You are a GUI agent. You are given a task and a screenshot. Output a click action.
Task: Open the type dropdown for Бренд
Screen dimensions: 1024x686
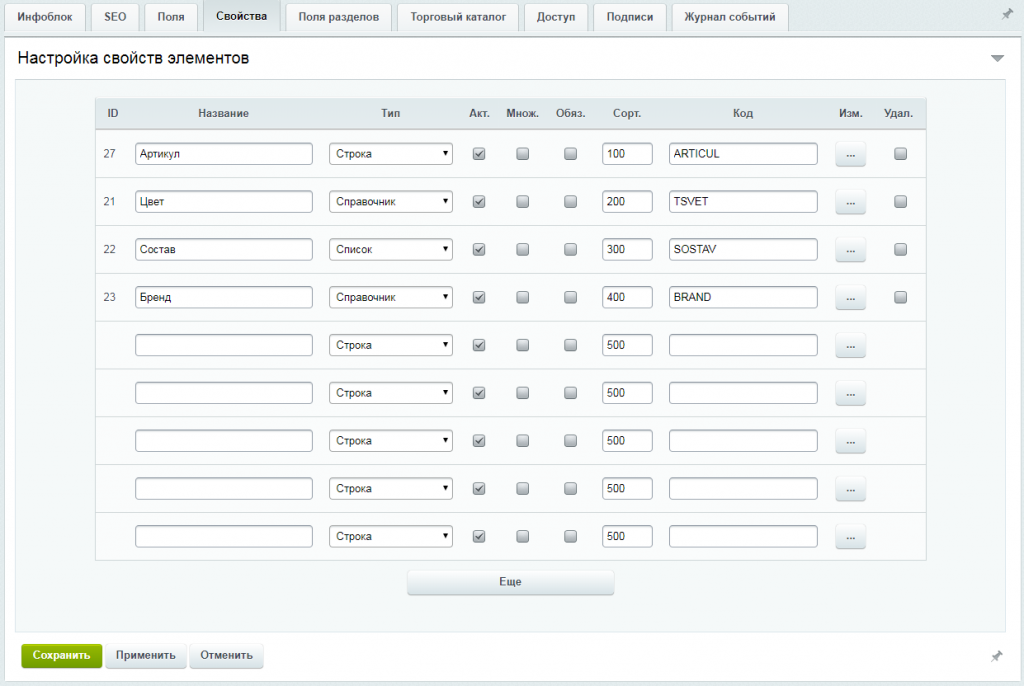pyautogui.click(x=391, y=297)
